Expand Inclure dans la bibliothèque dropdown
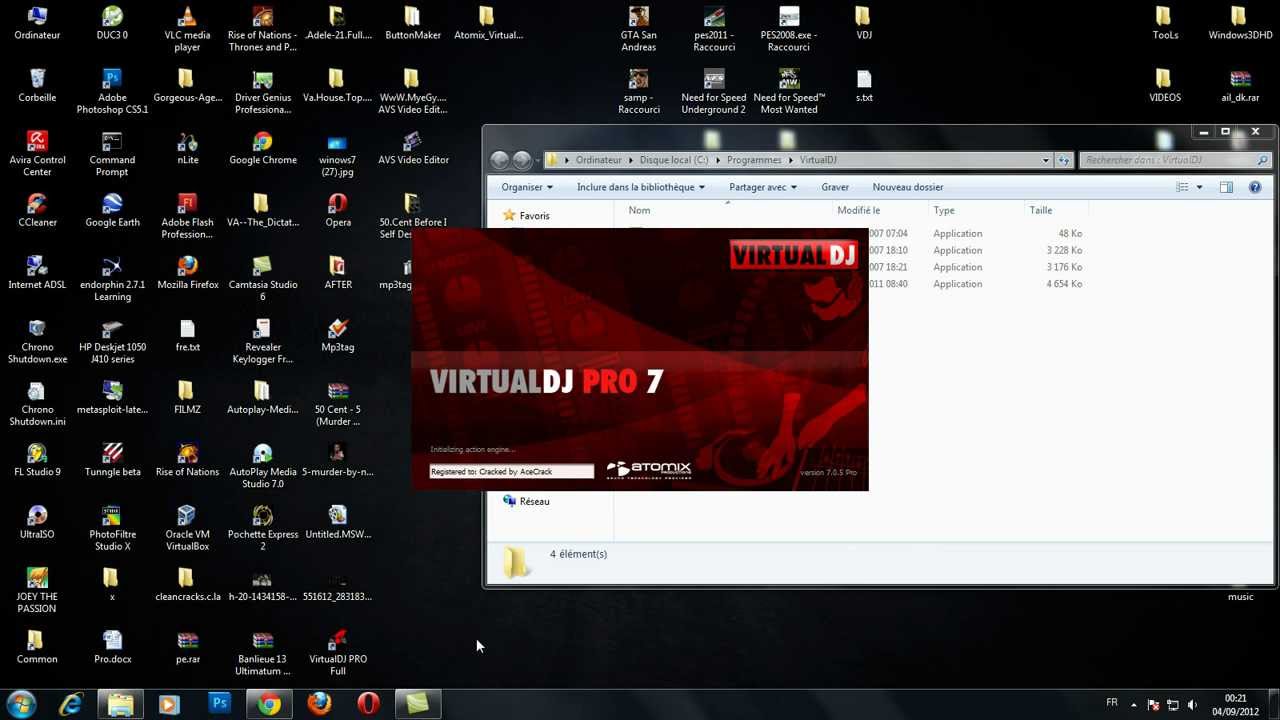Image resolution: width=1280 pixels, height=720 pixels. [x=640, y=187]
